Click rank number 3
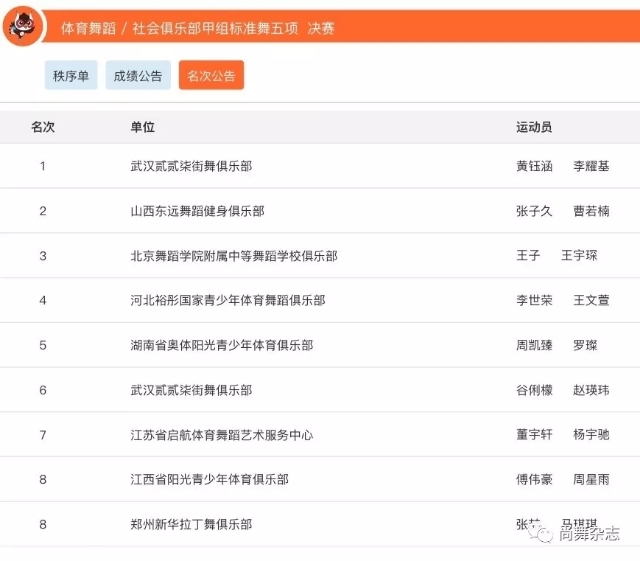This screenshot has width=640, height=561. (x=43, y=256)
